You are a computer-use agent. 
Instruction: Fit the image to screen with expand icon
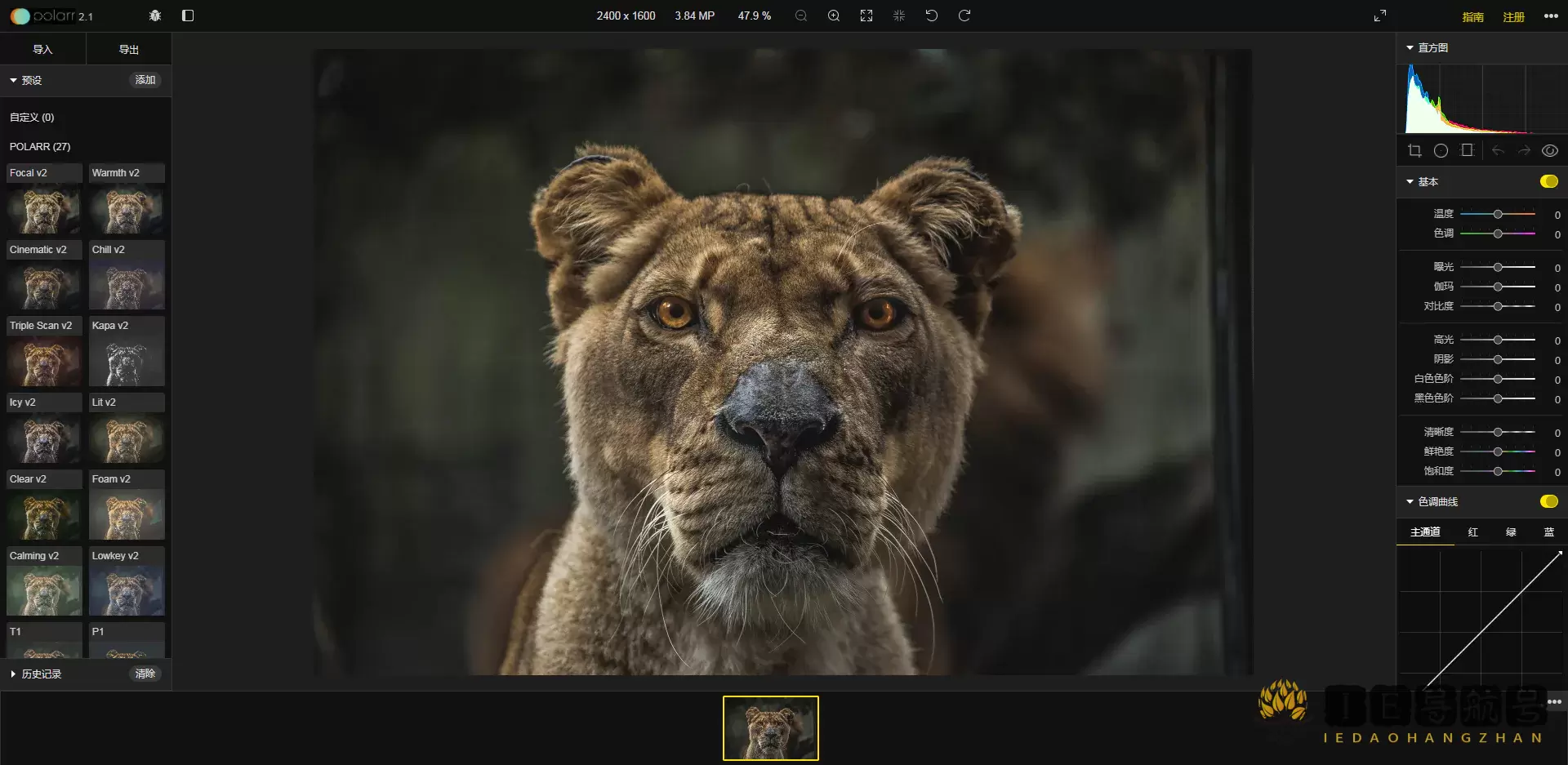click(x=866, y=16)
